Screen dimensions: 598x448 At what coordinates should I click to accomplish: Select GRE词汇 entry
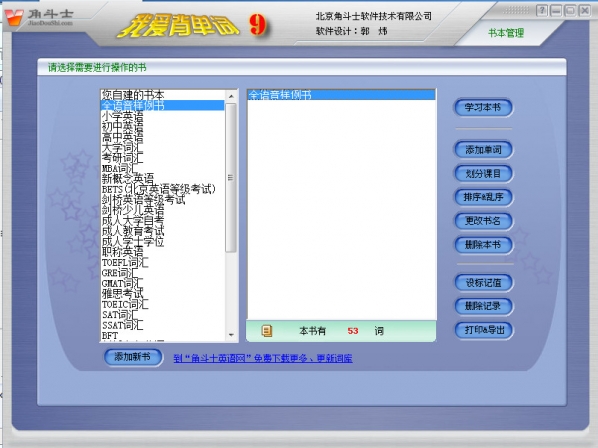(162, 273)
